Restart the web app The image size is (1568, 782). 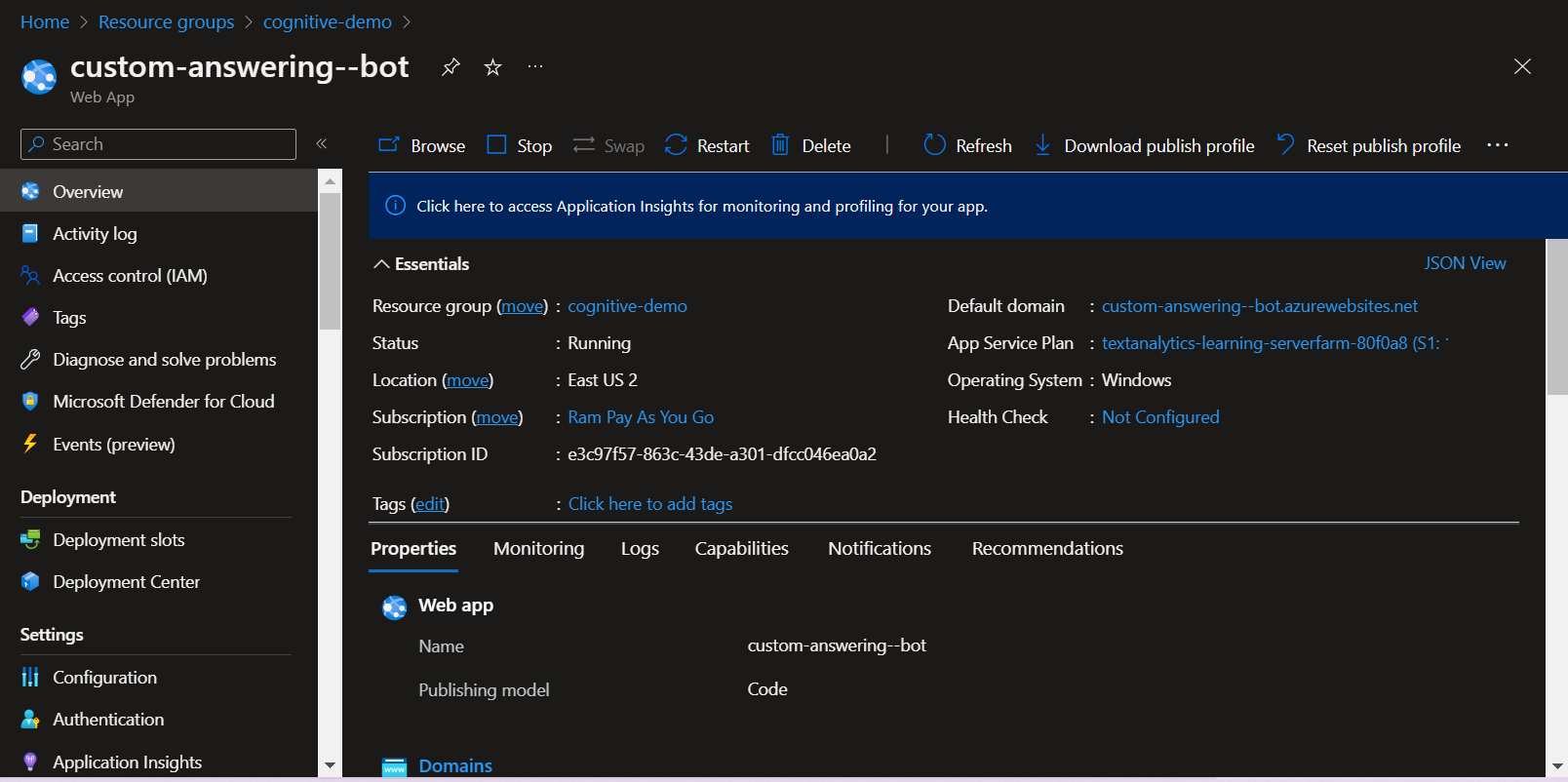(x=707, y=145)
